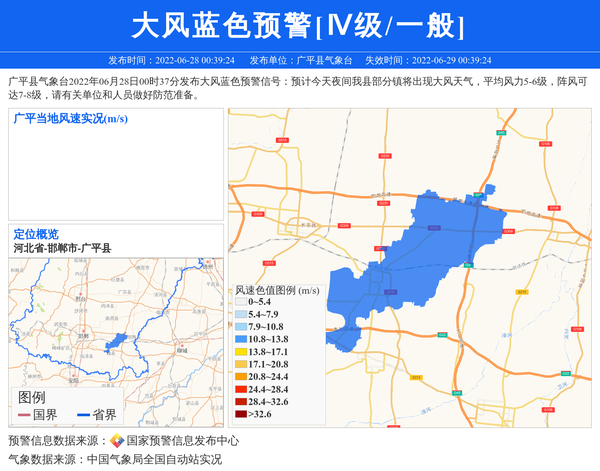Image resolution: width=600 pixels, height=471 pixels.
Task: Click the 0~5.4 legend range text
Action: point(259,302)
